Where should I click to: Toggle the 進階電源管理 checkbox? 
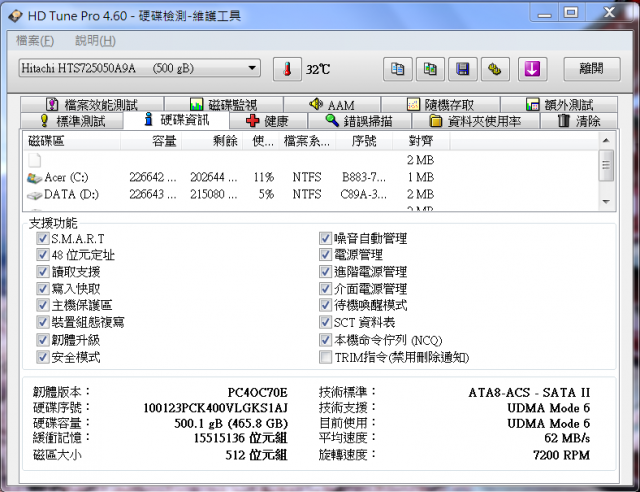click(325, 272)
